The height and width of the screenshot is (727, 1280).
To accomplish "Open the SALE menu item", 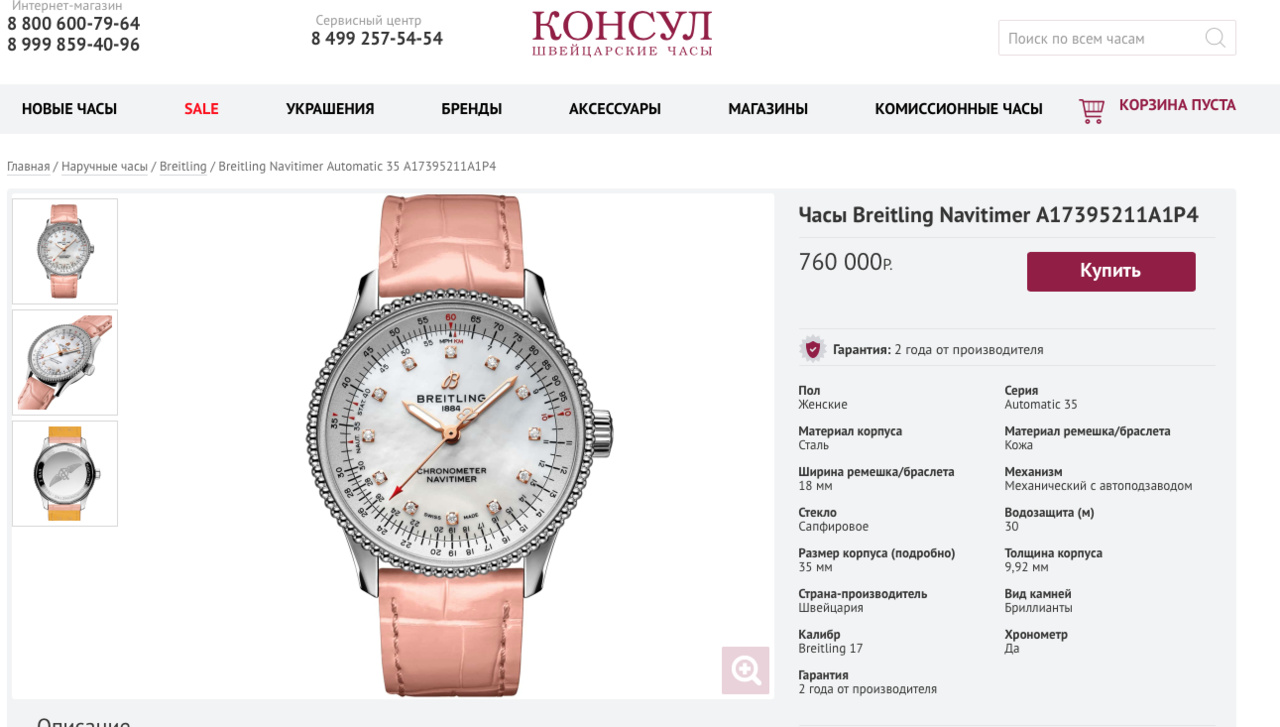I will click(x=201, y=109).
